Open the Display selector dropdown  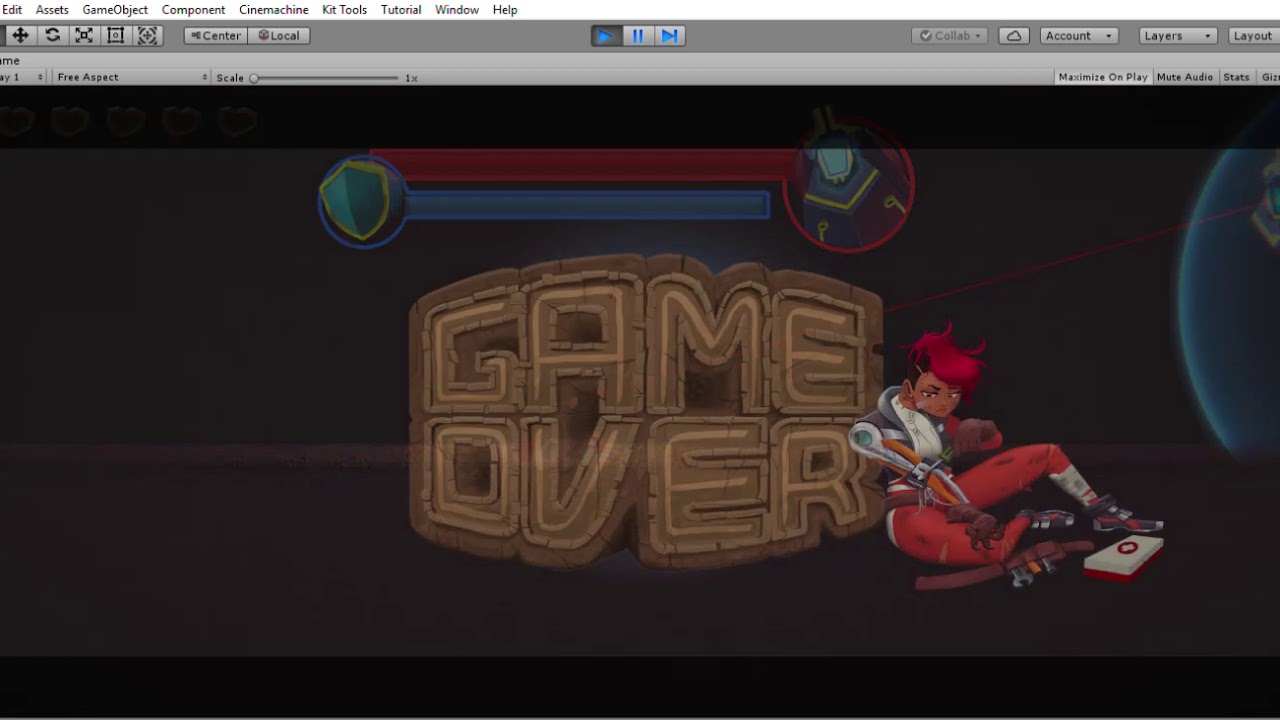pyautogui.click(x=22, y=77)
